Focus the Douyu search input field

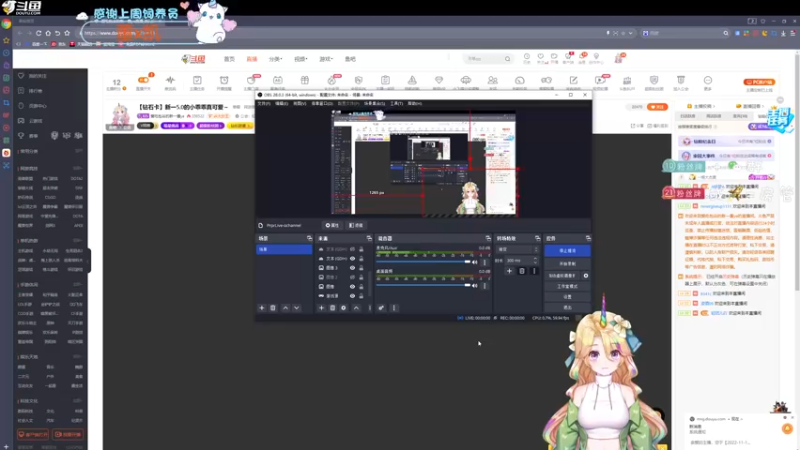483,59
